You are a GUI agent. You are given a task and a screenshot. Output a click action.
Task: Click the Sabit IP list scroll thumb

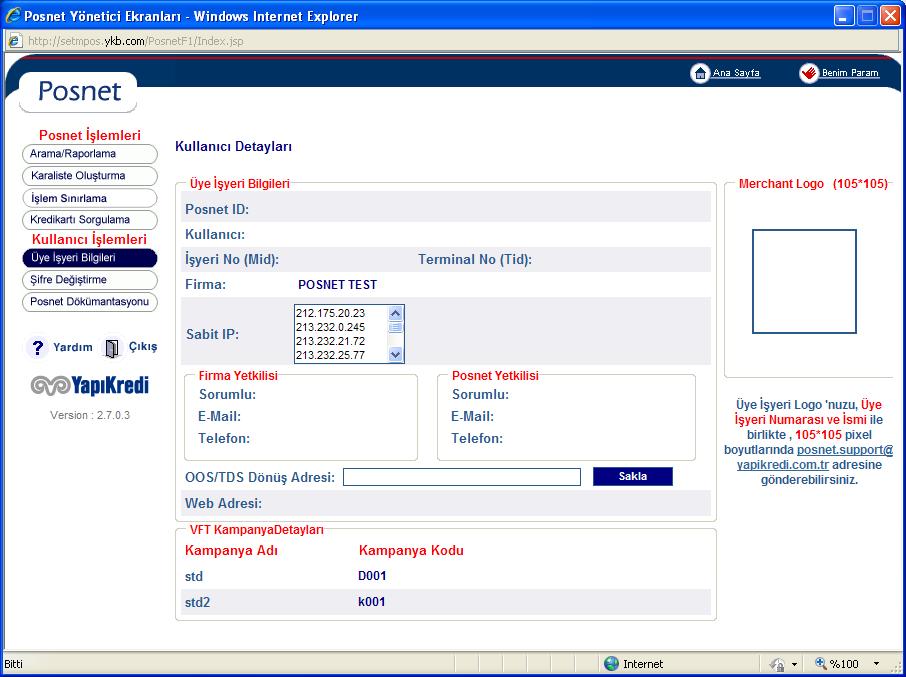point(395,328)
